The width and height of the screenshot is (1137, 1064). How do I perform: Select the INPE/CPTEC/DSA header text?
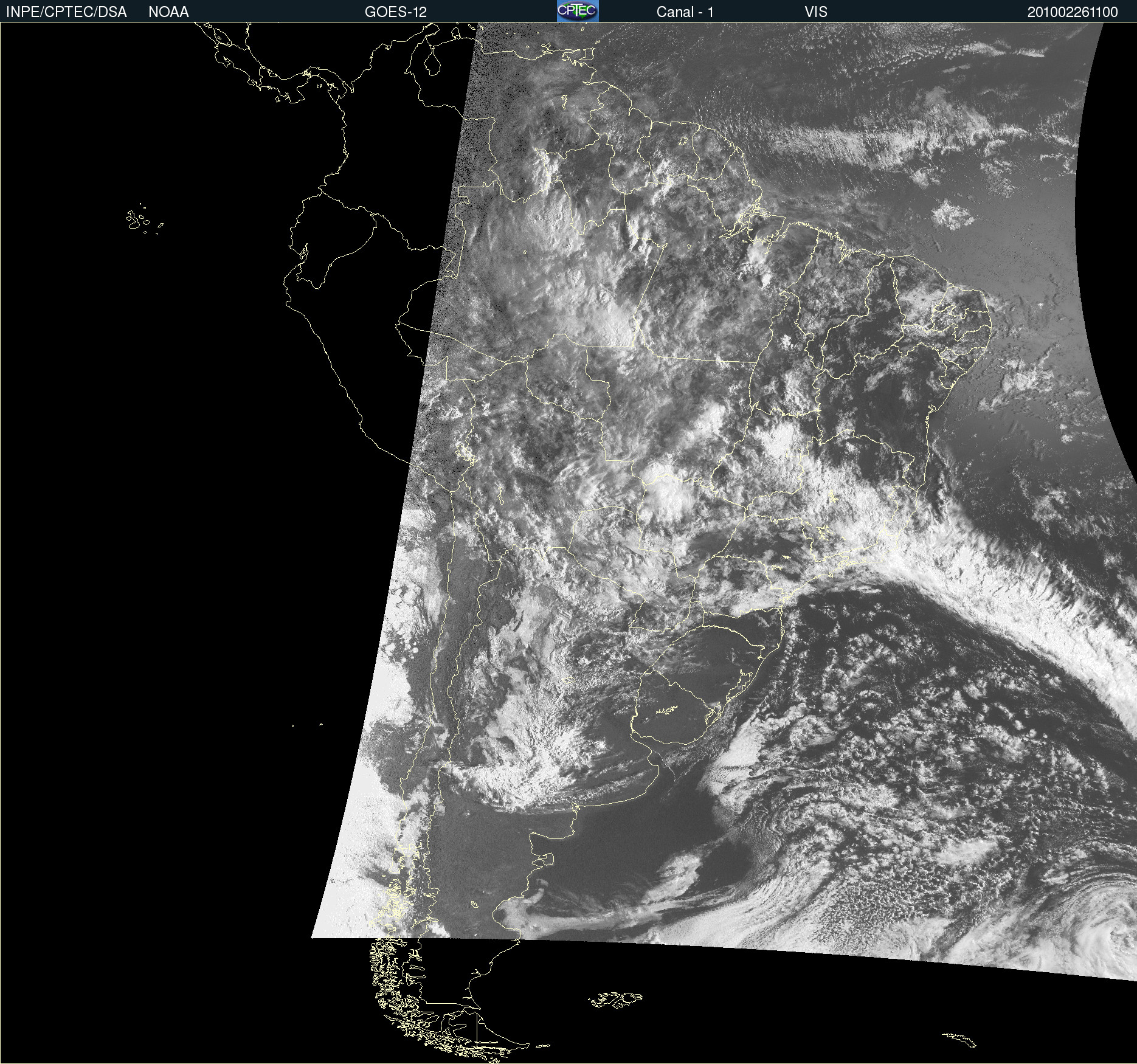coord(66,12)
